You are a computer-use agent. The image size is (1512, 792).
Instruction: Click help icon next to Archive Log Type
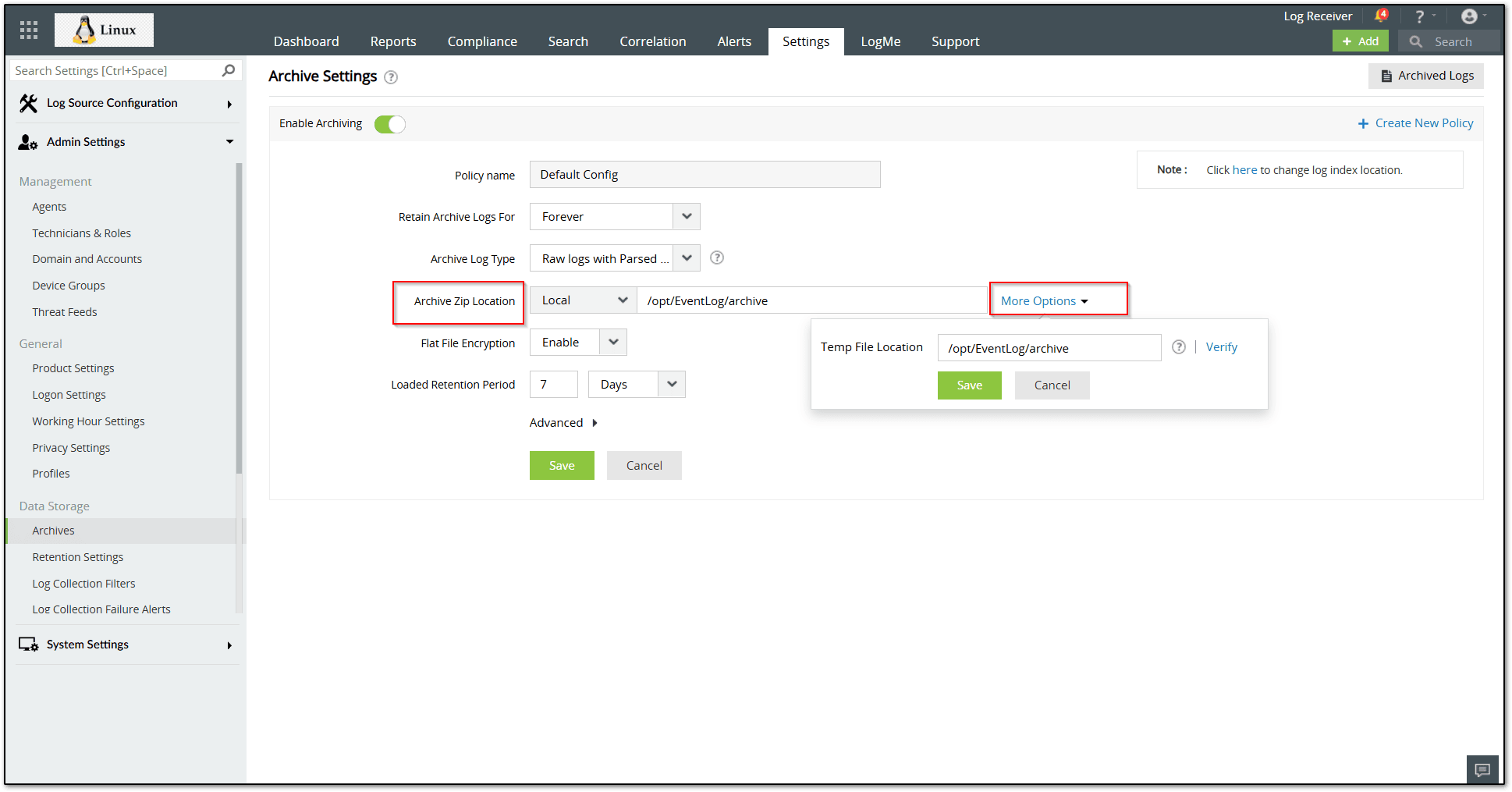pos(717,257)
